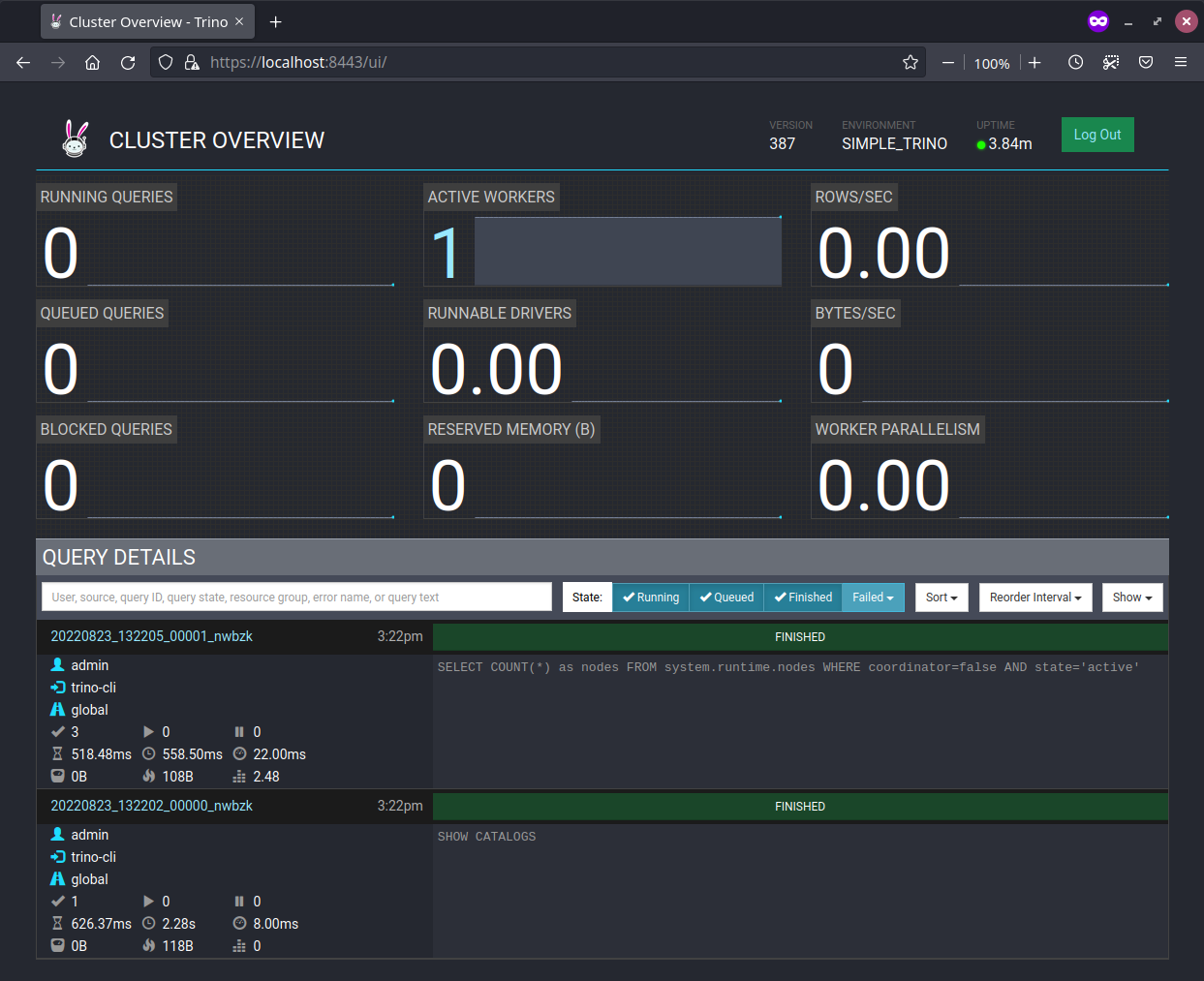Open the Sort dropdown
Viewport: 1204px width, 981px height.
[x=942, y=598]
